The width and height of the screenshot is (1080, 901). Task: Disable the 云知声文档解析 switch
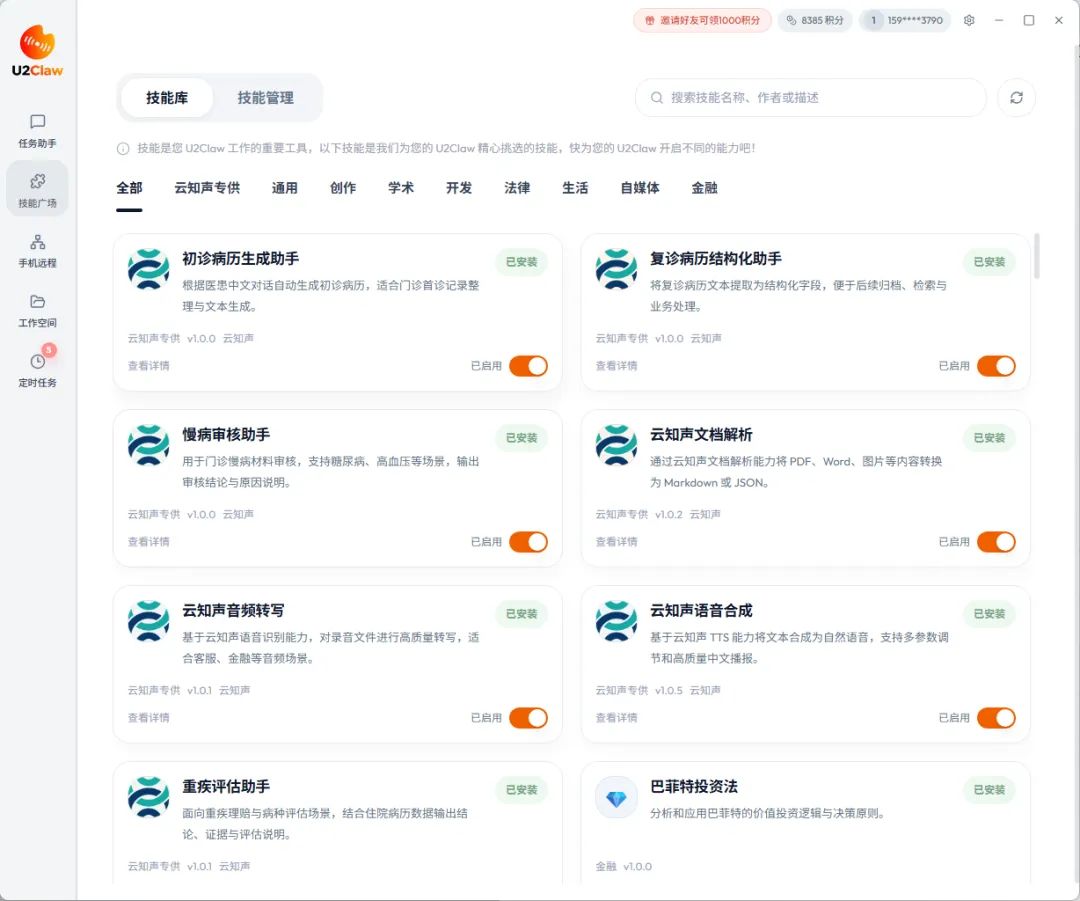coord(996,542)
